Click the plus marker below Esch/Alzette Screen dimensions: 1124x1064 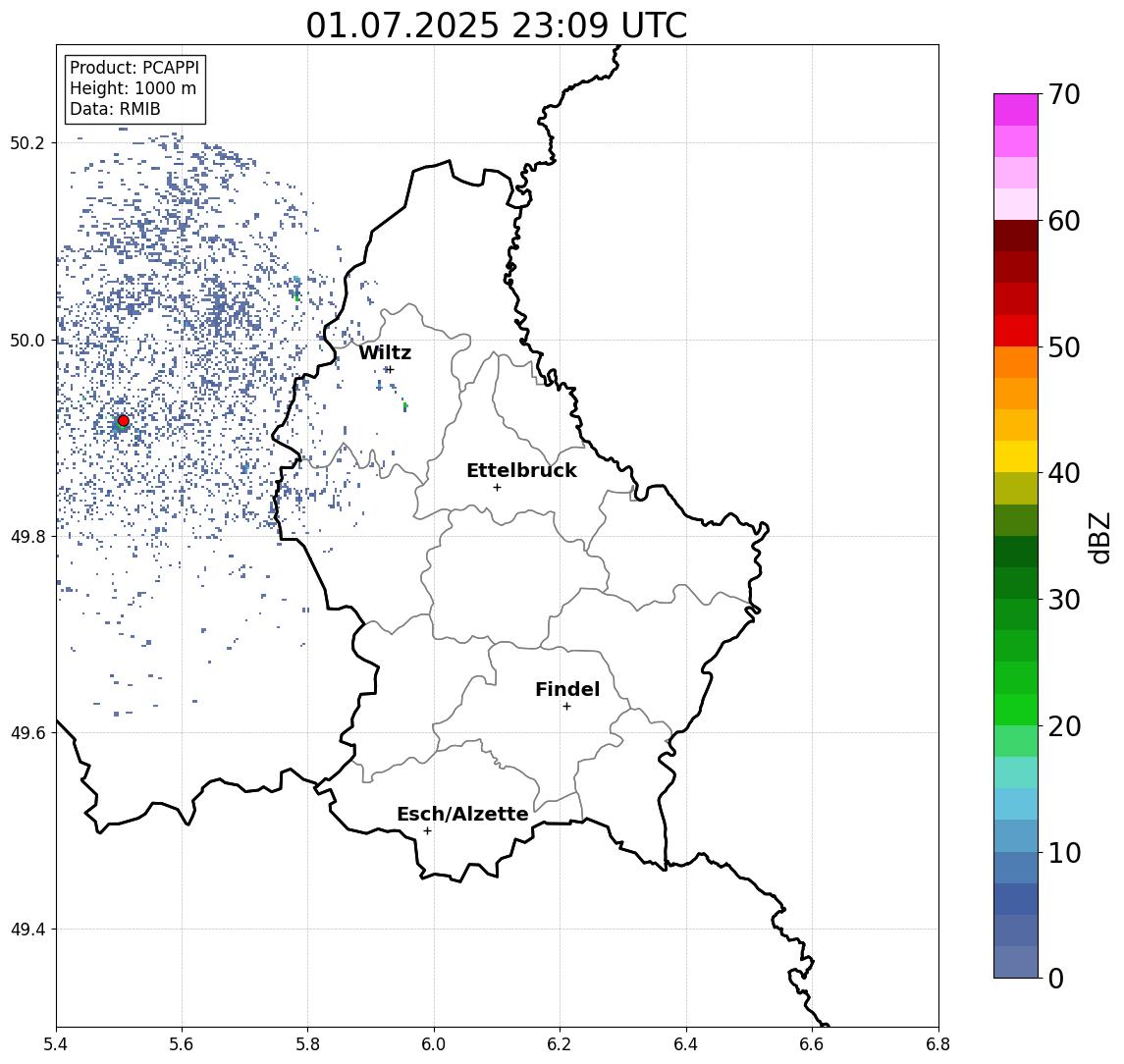pyautogui.click(x=427, y=831)
